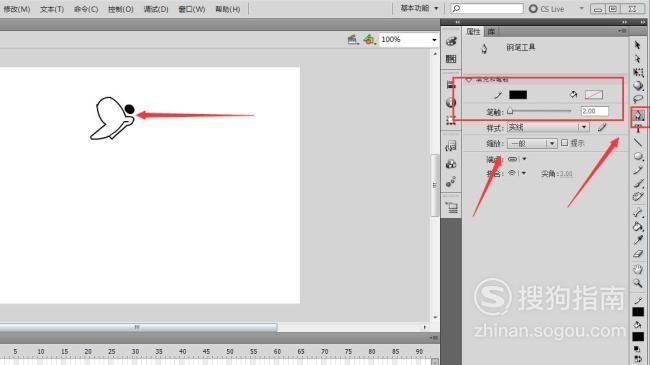The height and width of the screenshot is (365, 650).
Task: Click the help search input field
Action: [487, 8]
